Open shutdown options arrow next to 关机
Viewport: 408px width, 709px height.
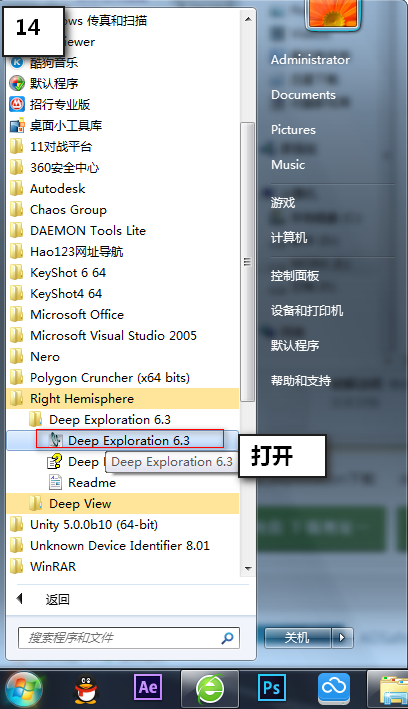coord(342,638)
